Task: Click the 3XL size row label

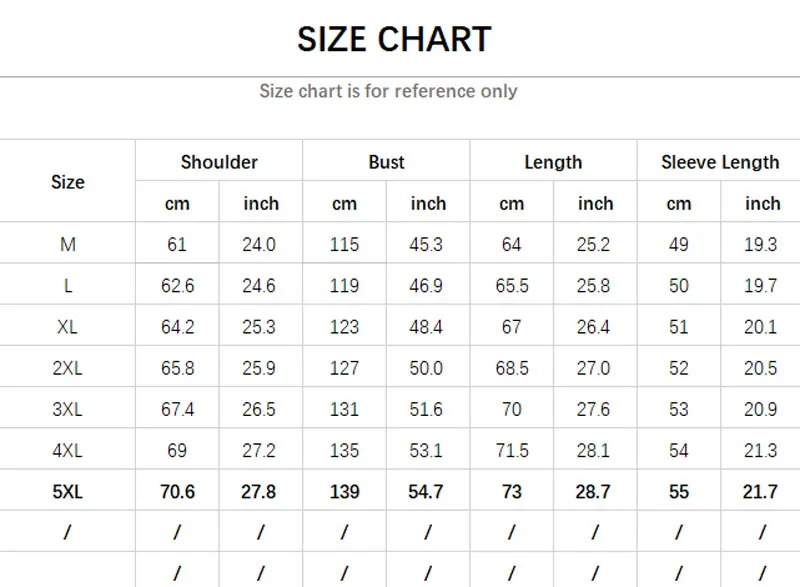Action: click(x=68, y=409)
